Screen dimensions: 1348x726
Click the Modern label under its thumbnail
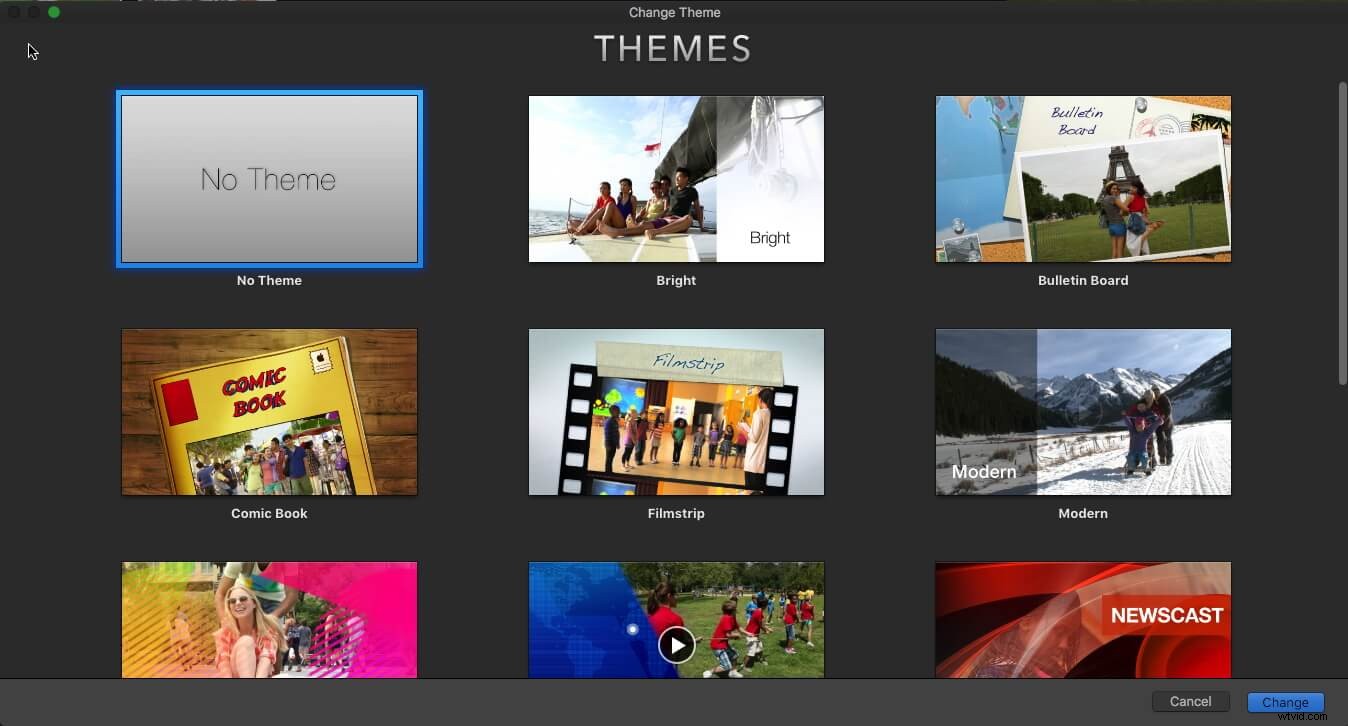1082,513
